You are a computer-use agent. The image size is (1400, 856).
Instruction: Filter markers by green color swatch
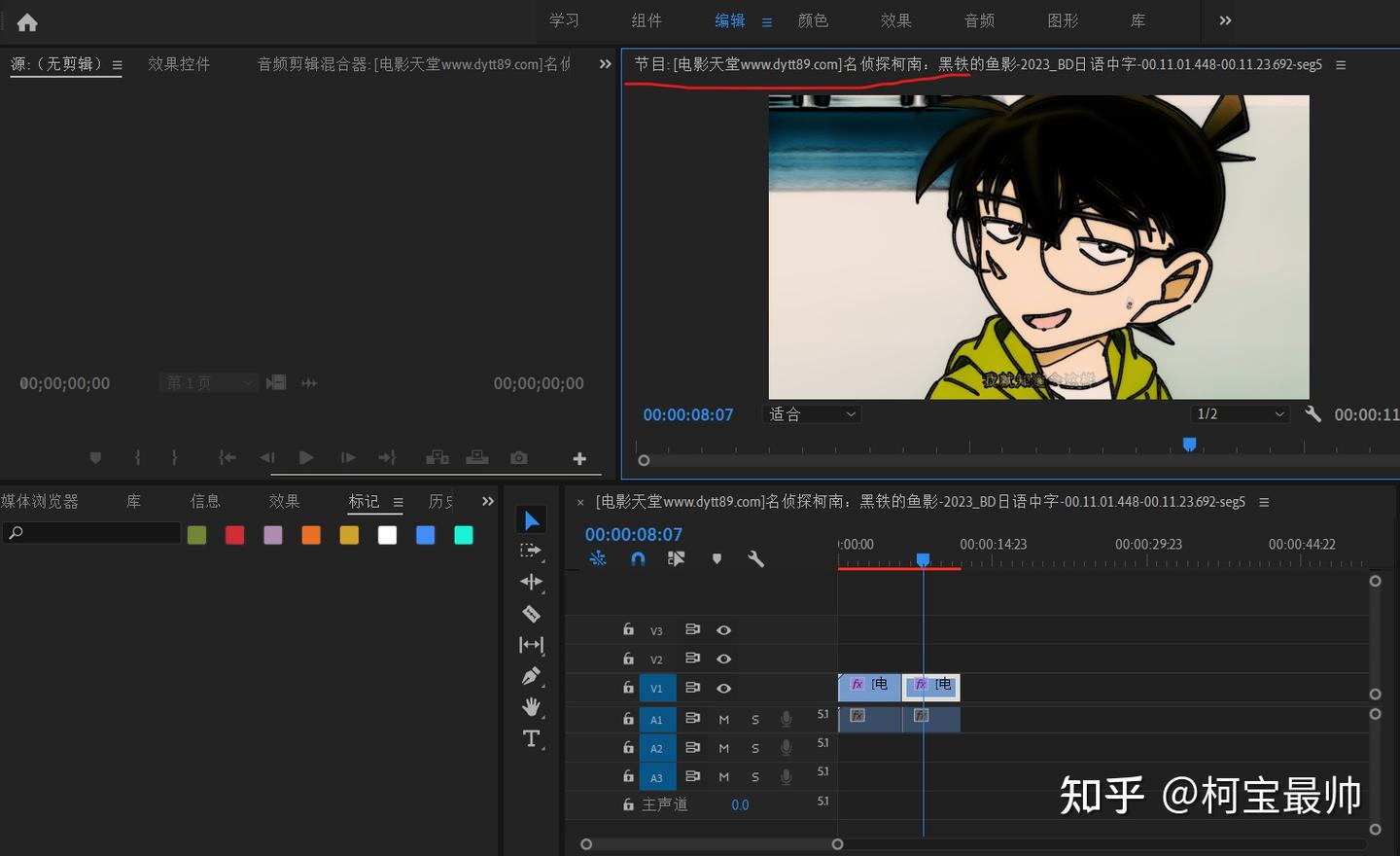(196, 535)
